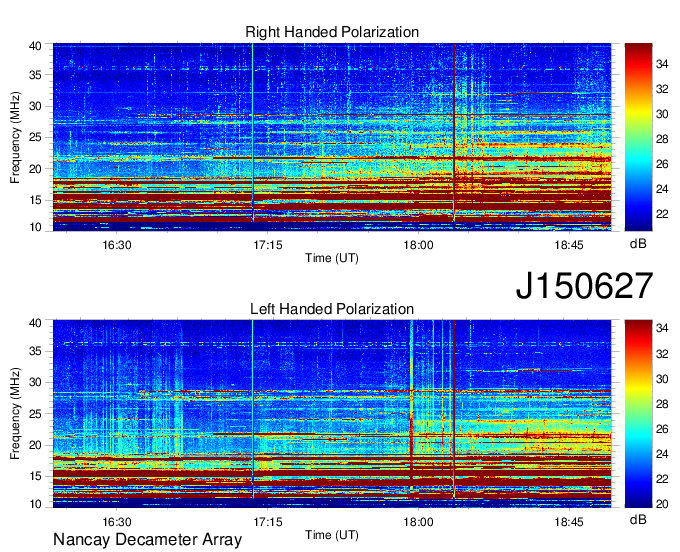Click the 25 MHz tick of Right Handed plot
The width and height of the screenshot is (680, 552).
pyautogui.click(x=35, y=137)
